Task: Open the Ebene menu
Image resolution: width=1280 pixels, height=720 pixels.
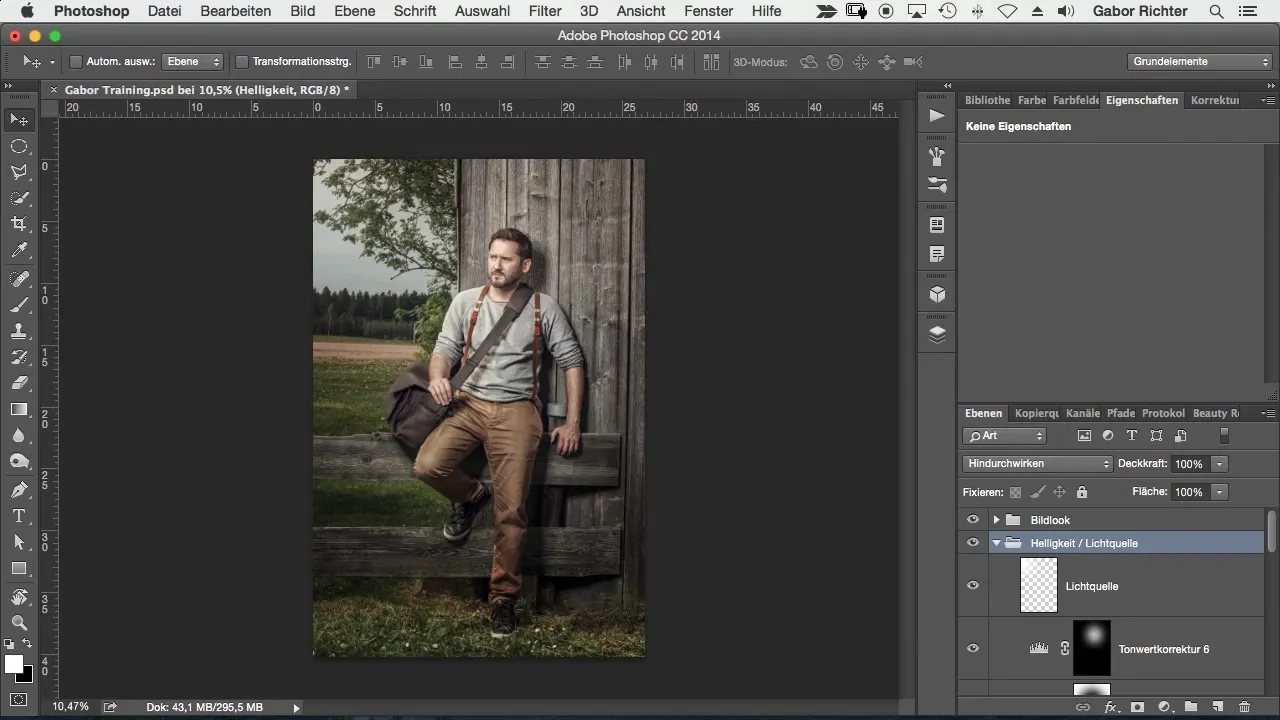Action: click(355, 11)
